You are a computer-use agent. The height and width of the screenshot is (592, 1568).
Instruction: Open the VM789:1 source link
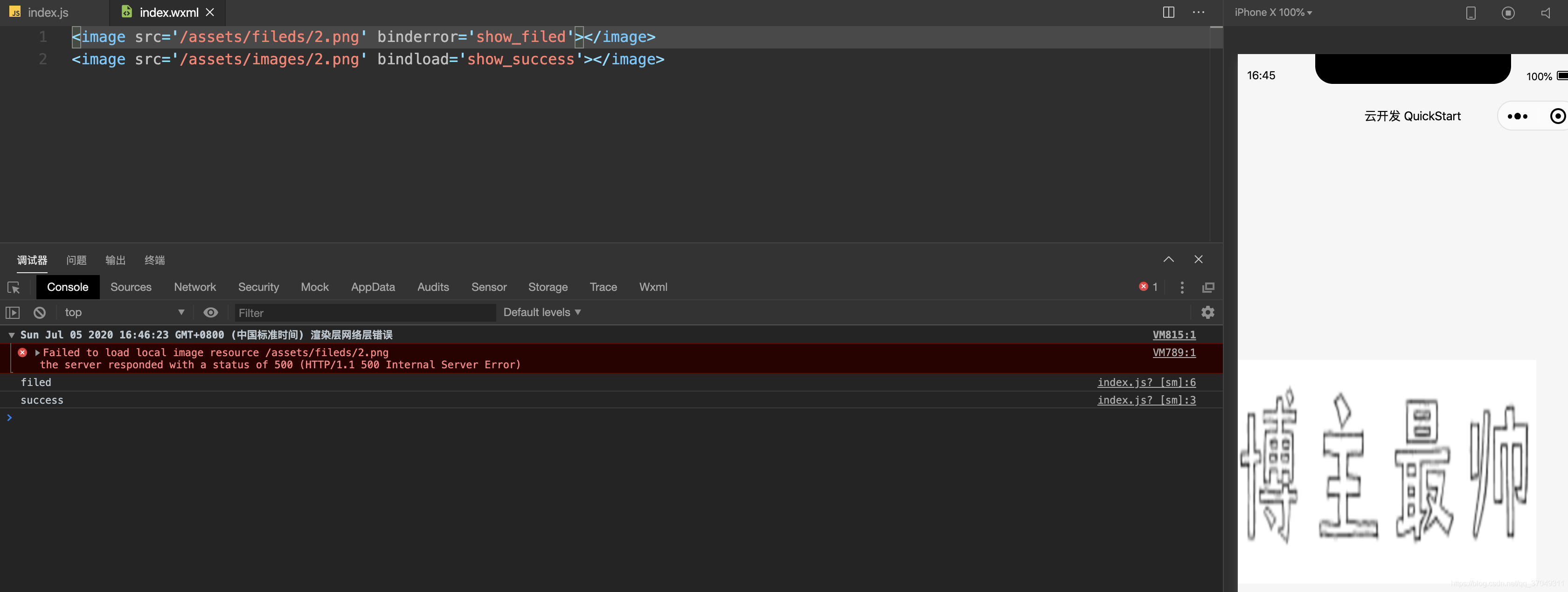[x=1173, y=352]
